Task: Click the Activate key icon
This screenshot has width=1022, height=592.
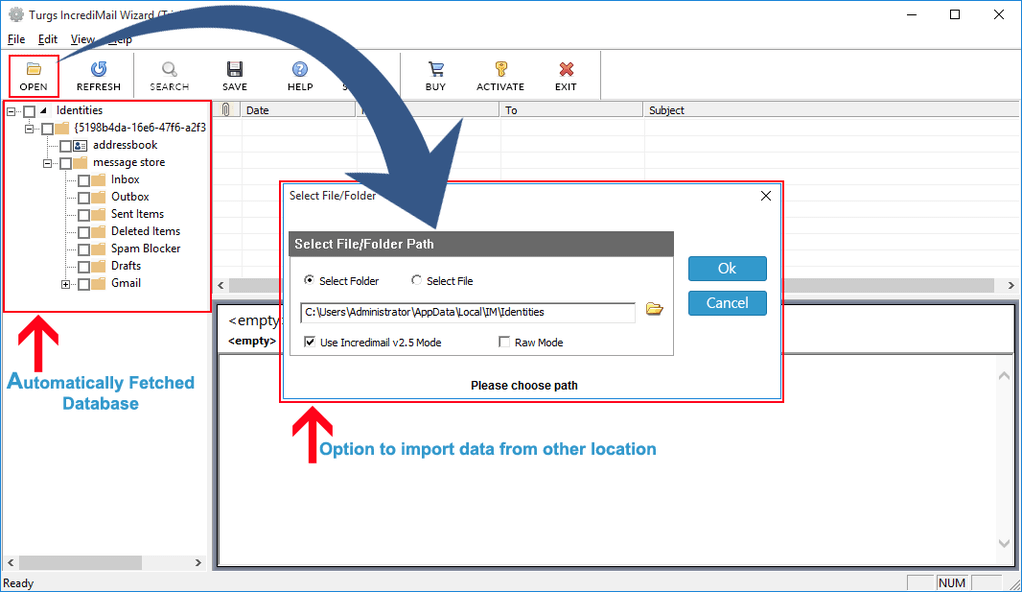Action: coord(500,70)
